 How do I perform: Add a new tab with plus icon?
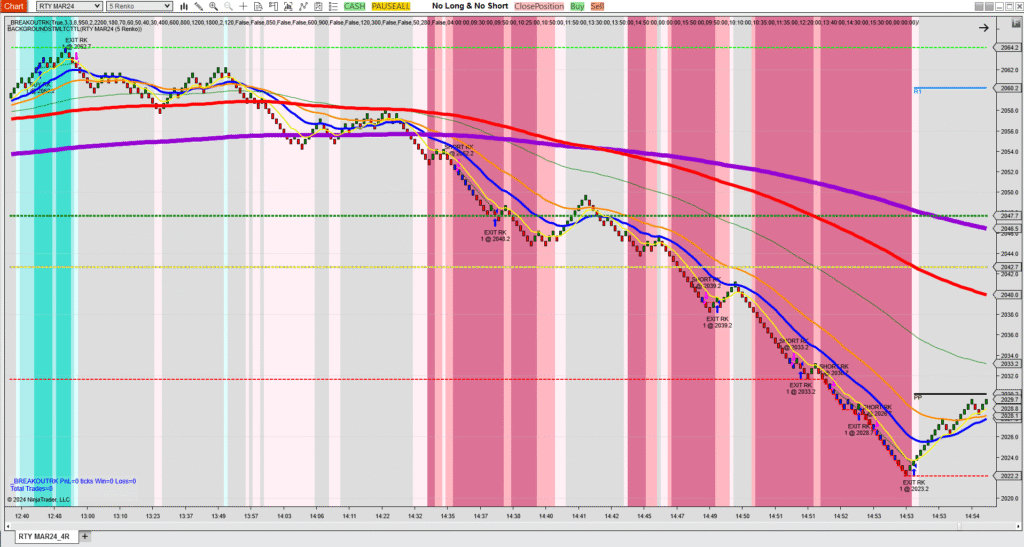(x=85, y=537)
